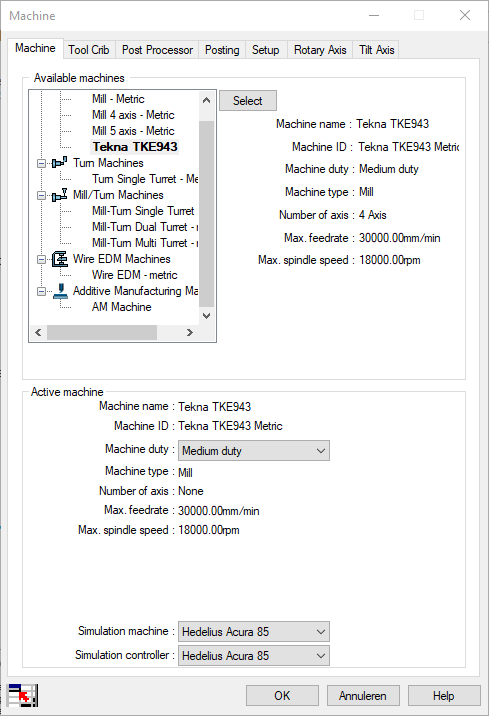Select Mill 4 axis - Metric
Image resolution: width=489 pixels, height=716 pixels.
pos(133,115)
